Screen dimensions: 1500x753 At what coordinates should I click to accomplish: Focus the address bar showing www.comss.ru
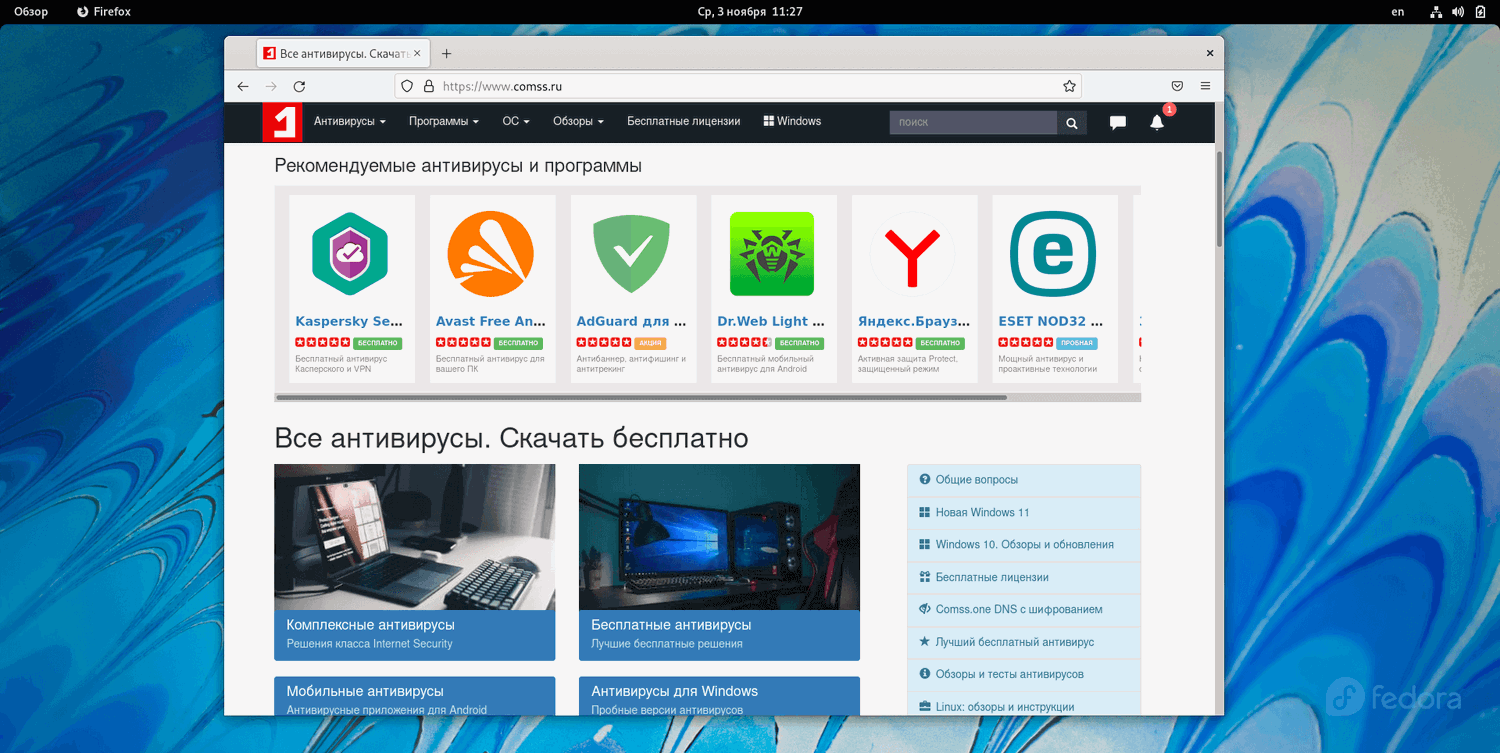(x=738, y=87)
